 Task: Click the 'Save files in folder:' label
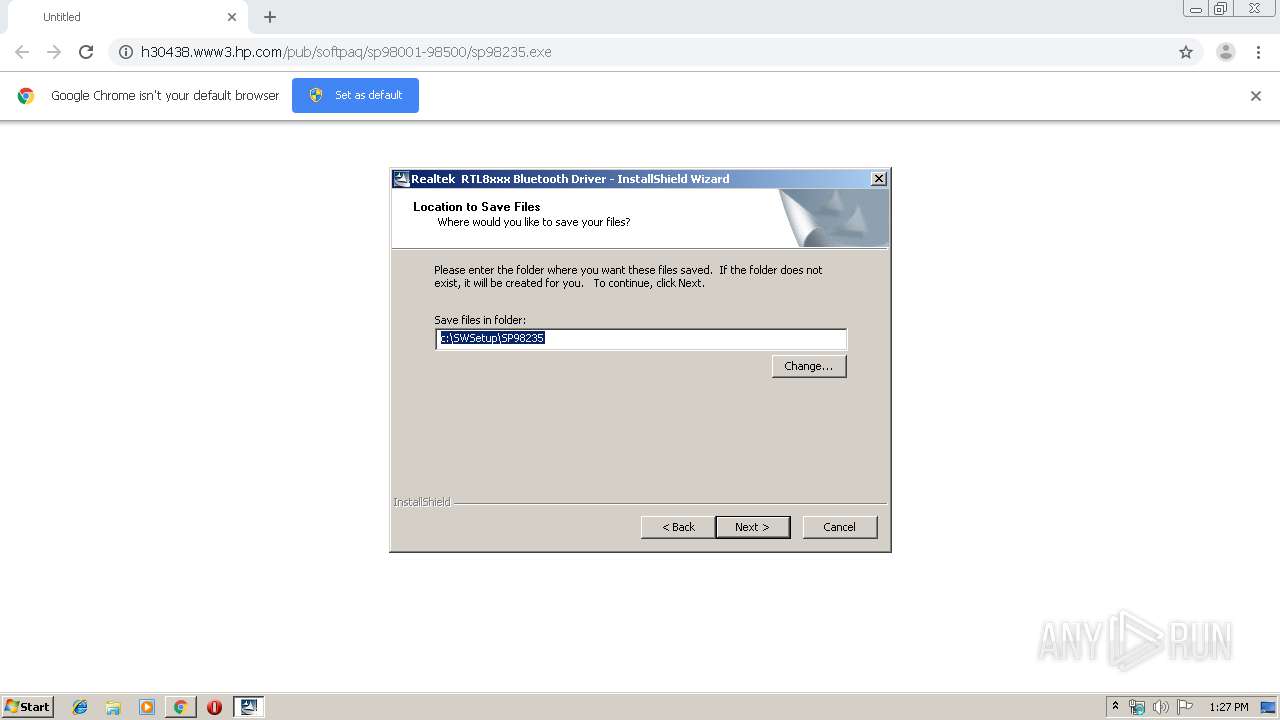click(x=480, y=320)
